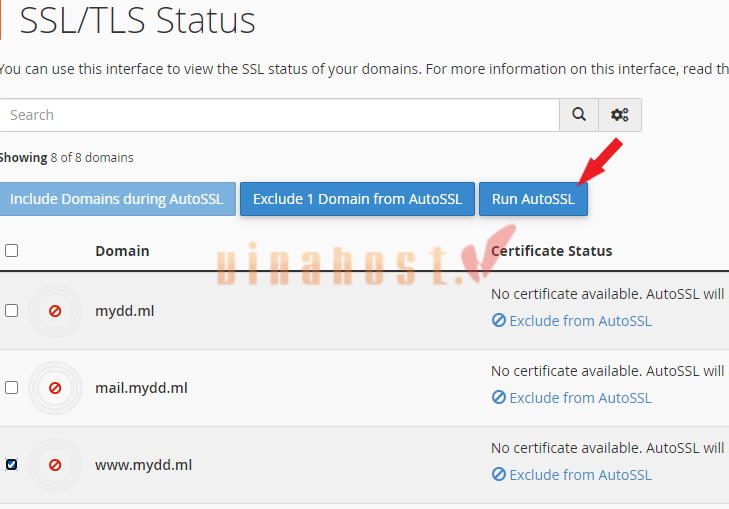Click the Certificate Status column header

(x=551, y=251)
